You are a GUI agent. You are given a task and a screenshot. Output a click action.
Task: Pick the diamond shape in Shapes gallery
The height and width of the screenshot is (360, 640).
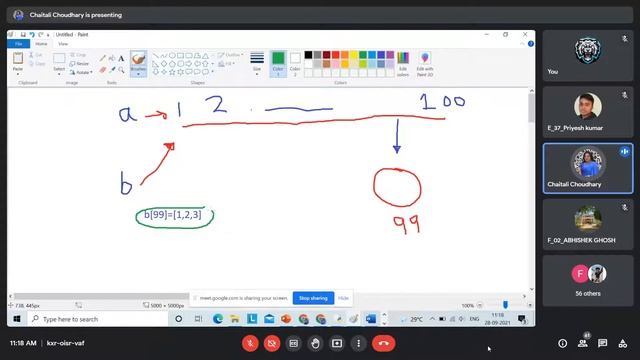(164, 64)
